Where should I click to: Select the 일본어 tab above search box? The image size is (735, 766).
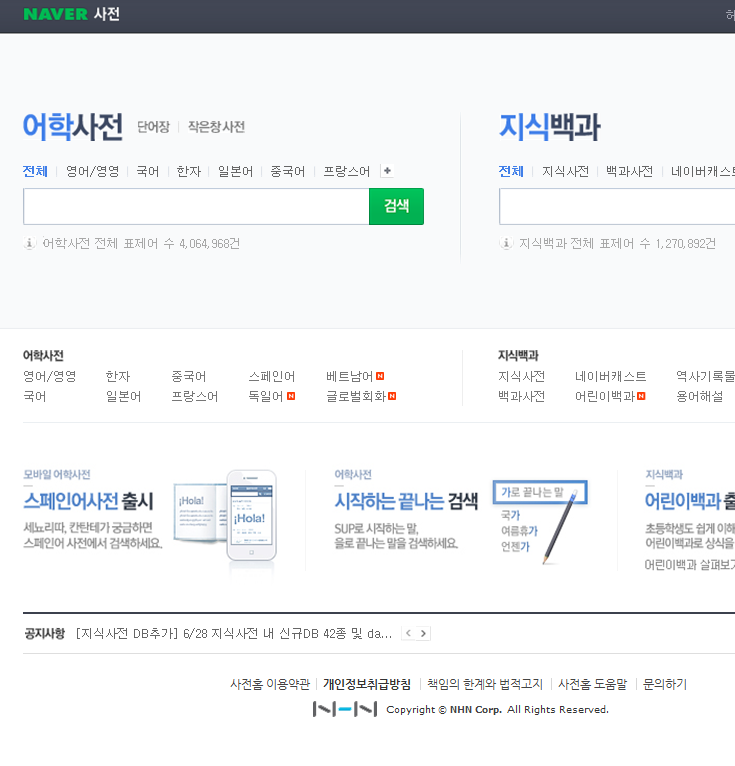[235, 171]
